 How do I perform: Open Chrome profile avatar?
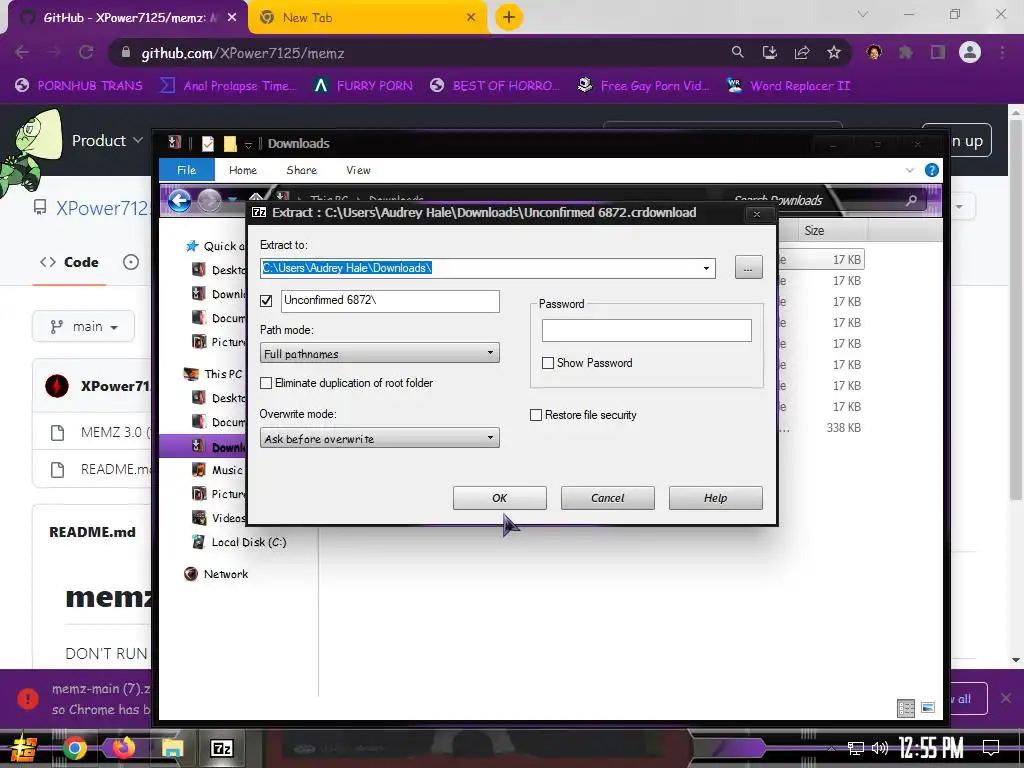click(x=970, y=52)
